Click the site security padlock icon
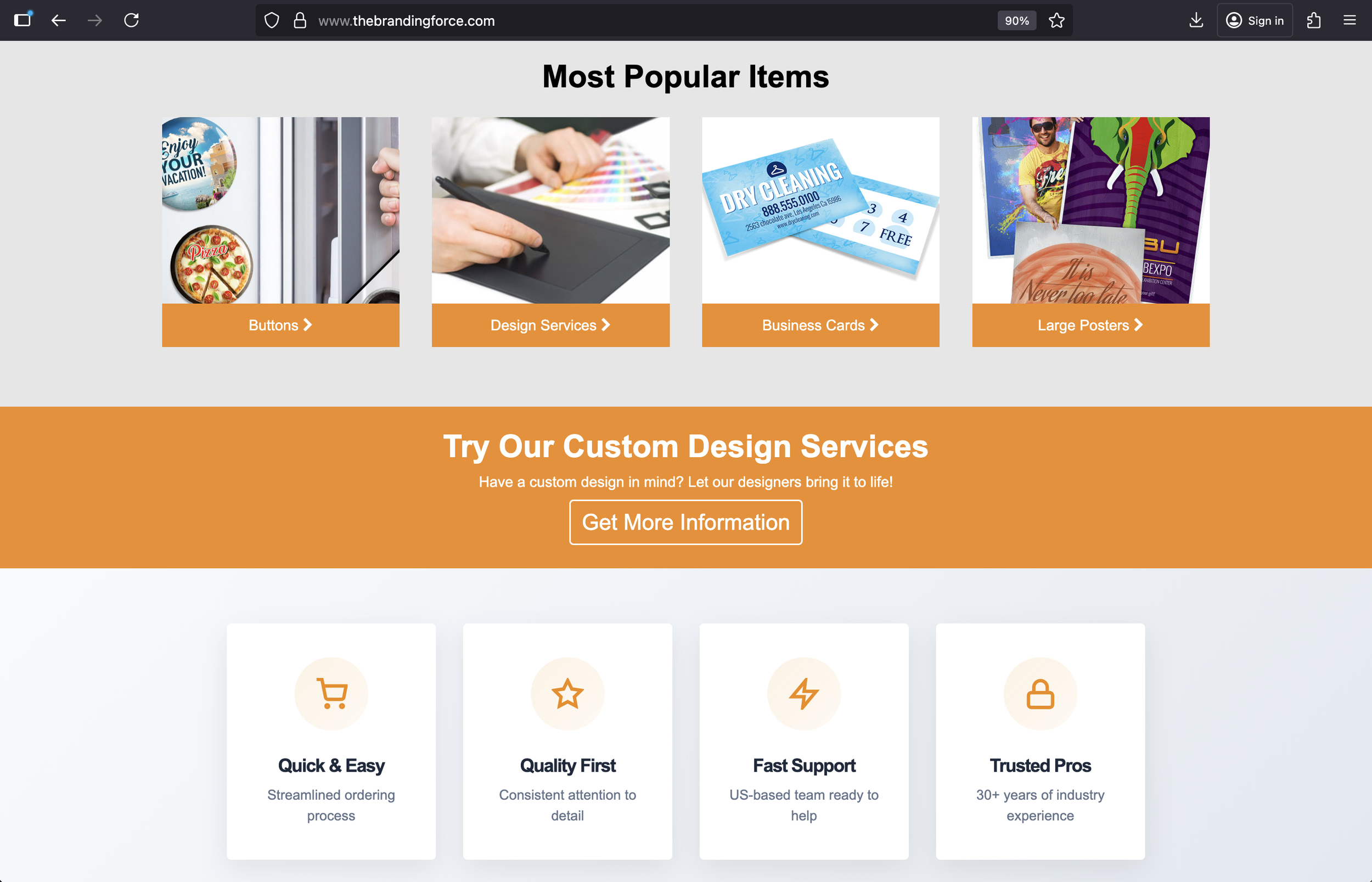The width and height of the screenshot is (1372, 882). pos(300,21)
